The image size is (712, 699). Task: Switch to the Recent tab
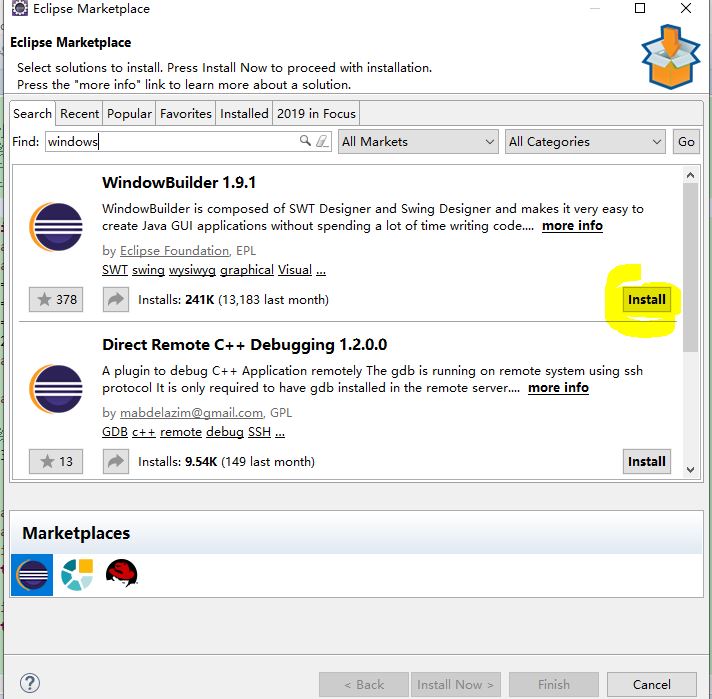[79, 114]
